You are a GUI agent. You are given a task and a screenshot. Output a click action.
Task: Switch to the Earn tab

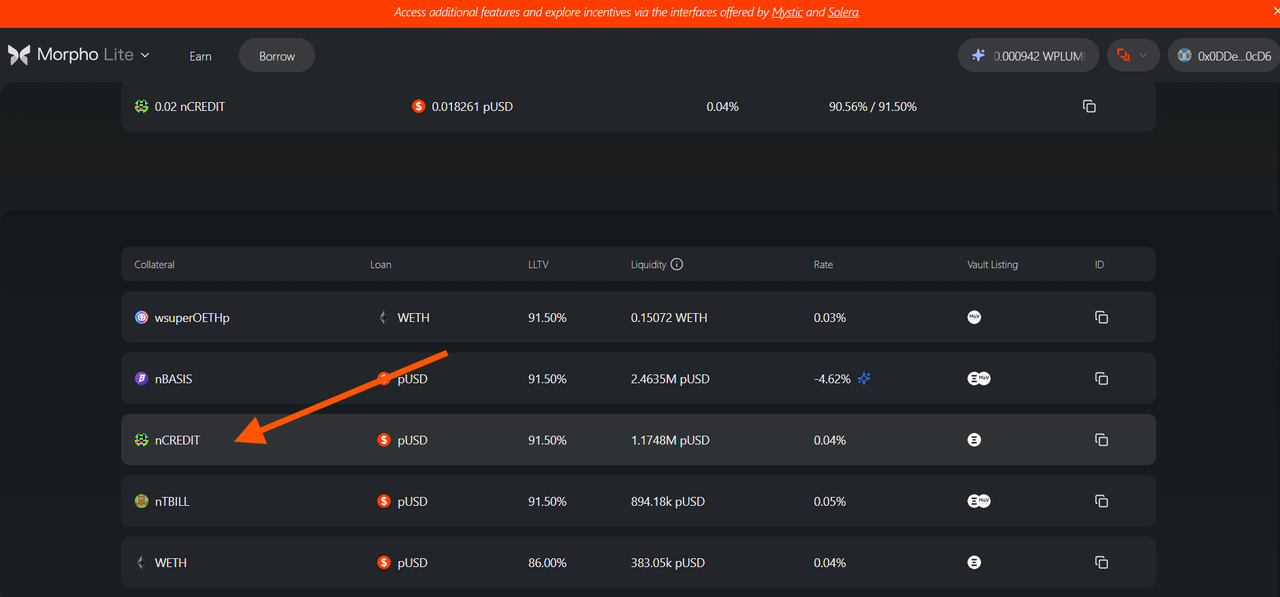click(200, 56)
